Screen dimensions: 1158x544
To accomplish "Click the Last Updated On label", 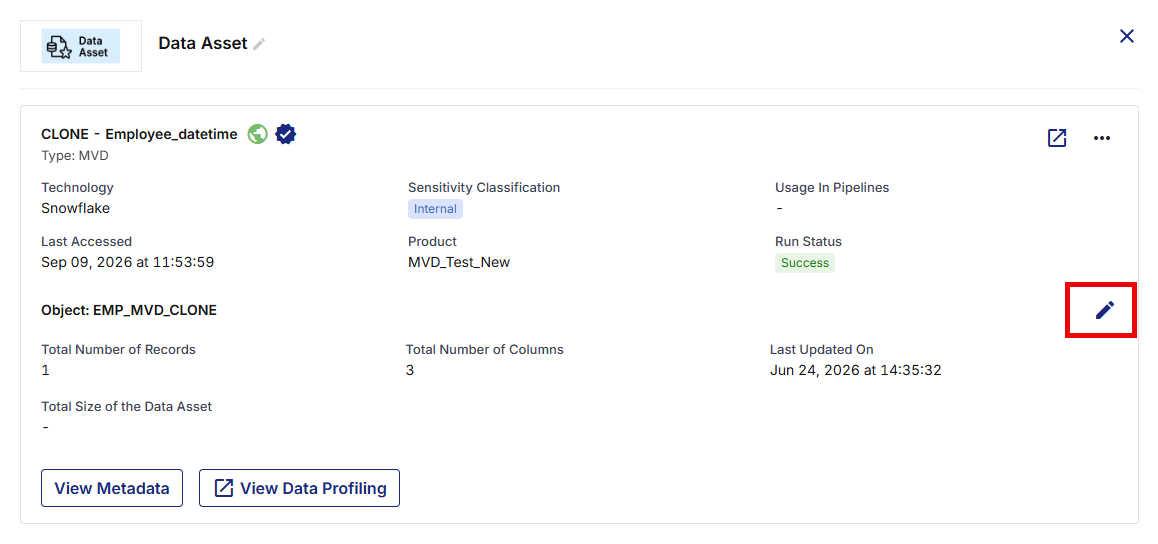I will (x=822, y=350).
